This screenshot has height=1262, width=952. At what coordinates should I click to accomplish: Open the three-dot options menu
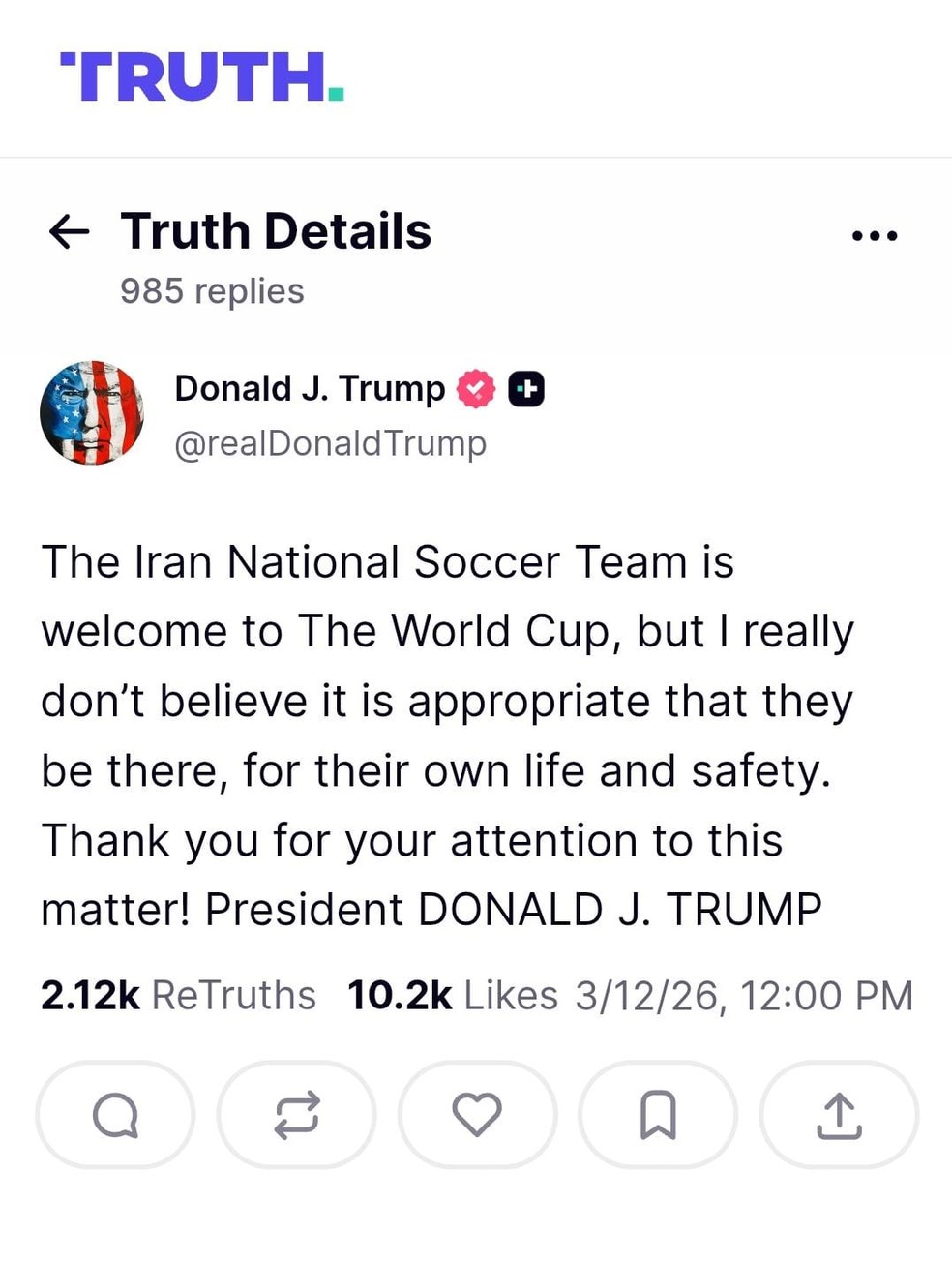pyautogui.click(x=874, y=232)
